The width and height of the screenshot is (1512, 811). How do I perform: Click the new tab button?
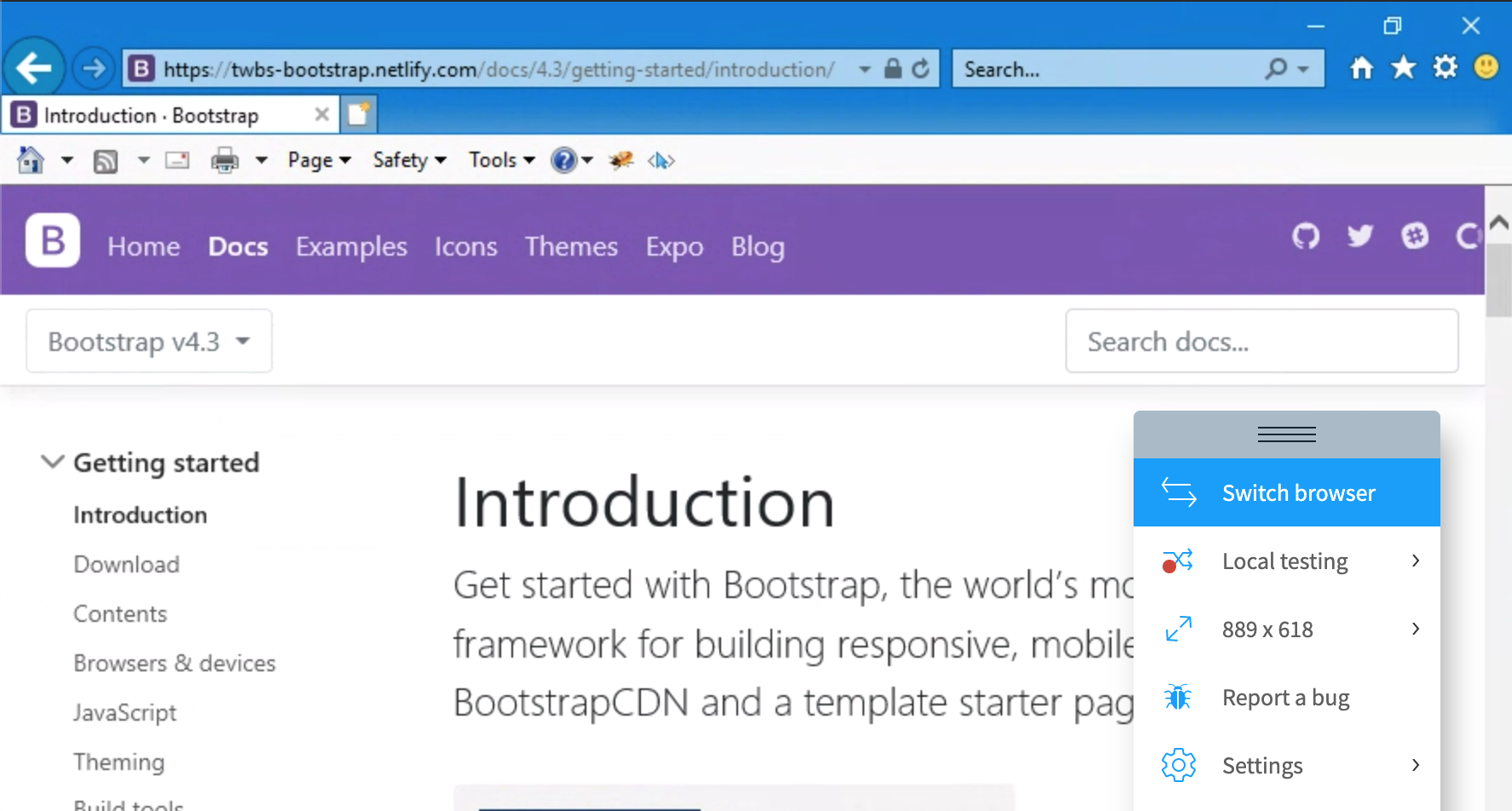tap(359, 114)
